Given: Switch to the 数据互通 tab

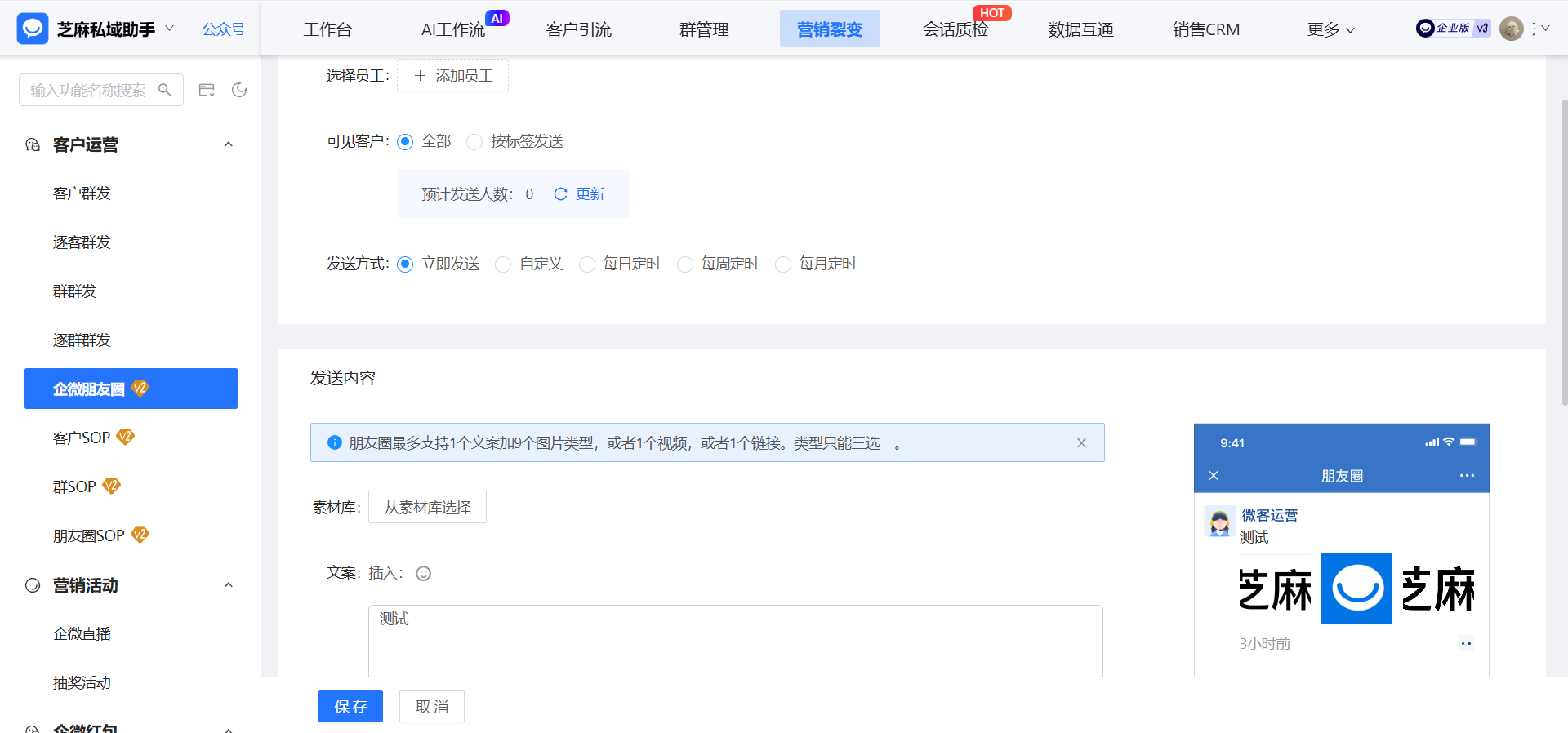Looking at the screenshot, I should [1080, 29].
